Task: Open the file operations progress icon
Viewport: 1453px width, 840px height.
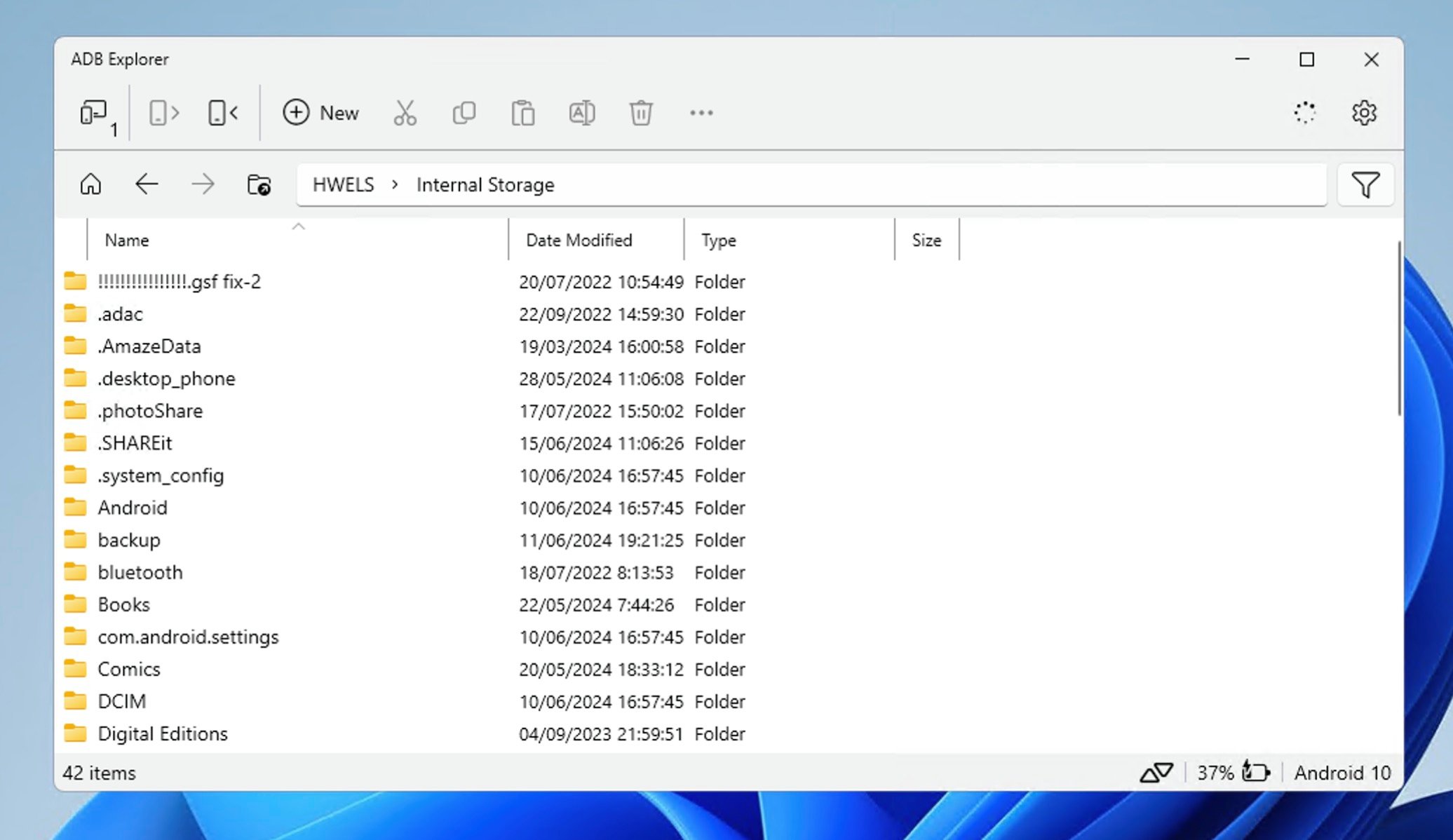Action: pos(1304,113)
